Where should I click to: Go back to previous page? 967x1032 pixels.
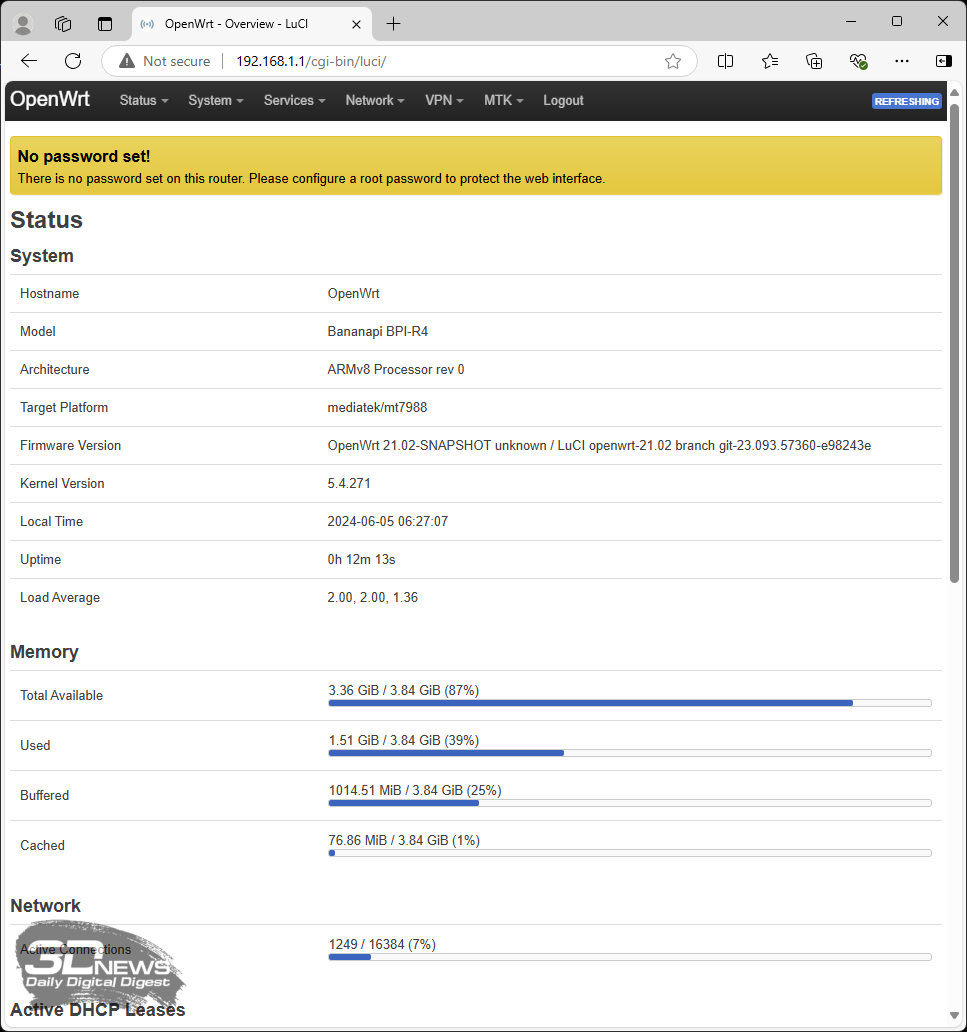29,61
